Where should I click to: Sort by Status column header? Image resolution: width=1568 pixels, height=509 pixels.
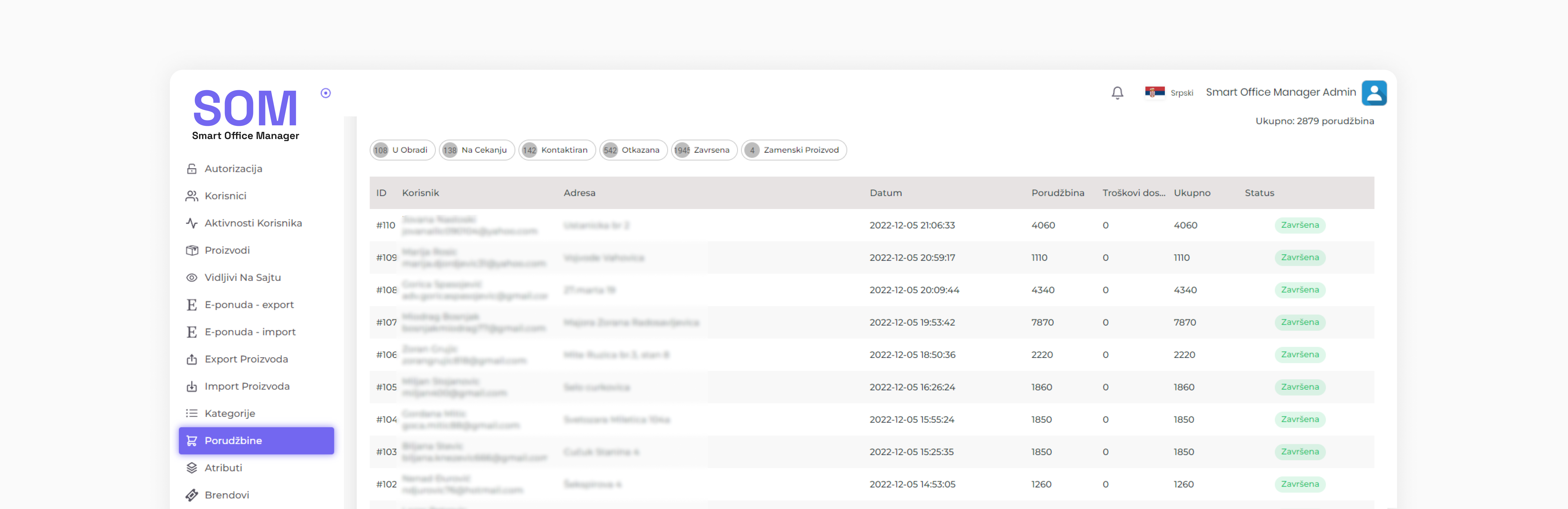click(x=1259, y=193)
